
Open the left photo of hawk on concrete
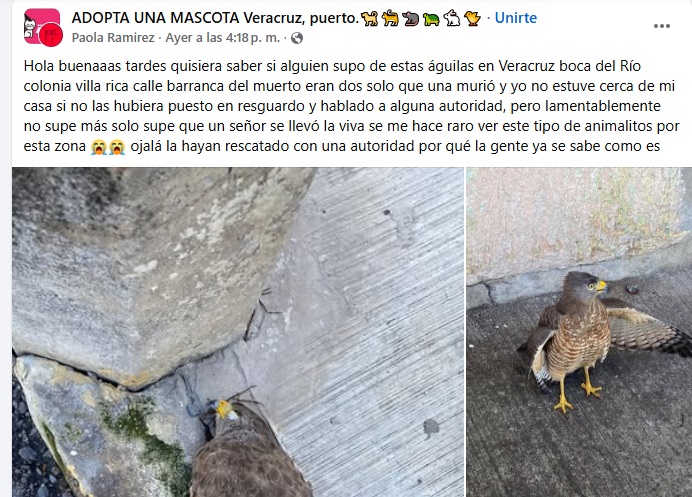[x=238, y=332]
